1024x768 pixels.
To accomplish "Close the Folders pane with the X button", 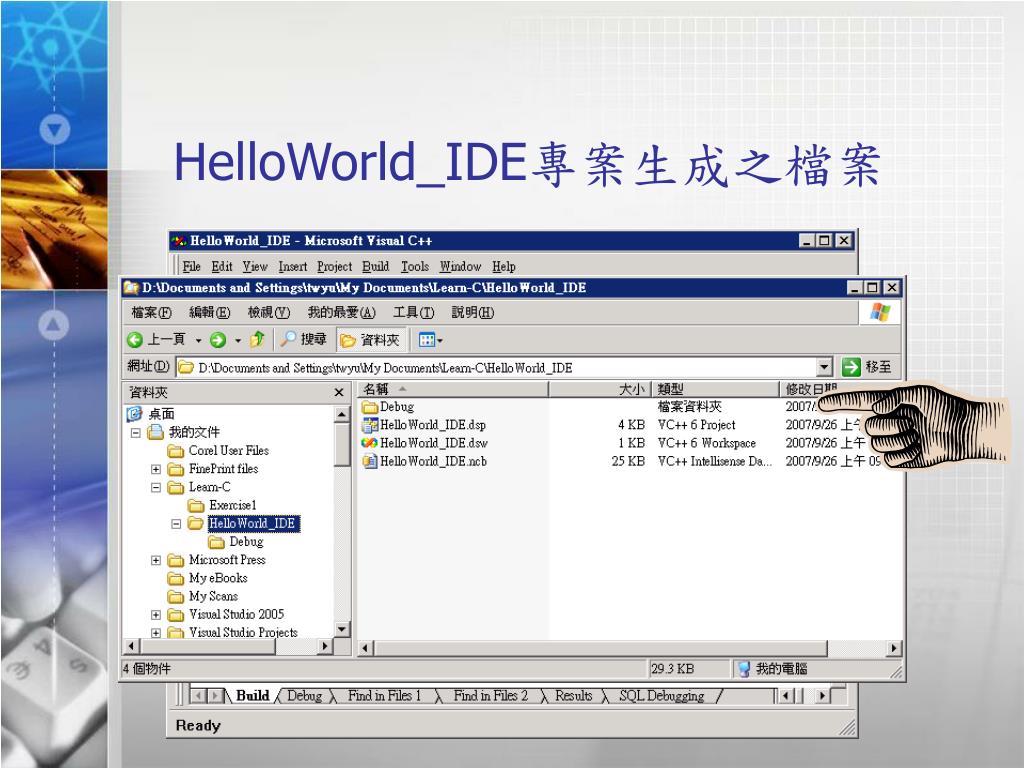I will point(339,392).
